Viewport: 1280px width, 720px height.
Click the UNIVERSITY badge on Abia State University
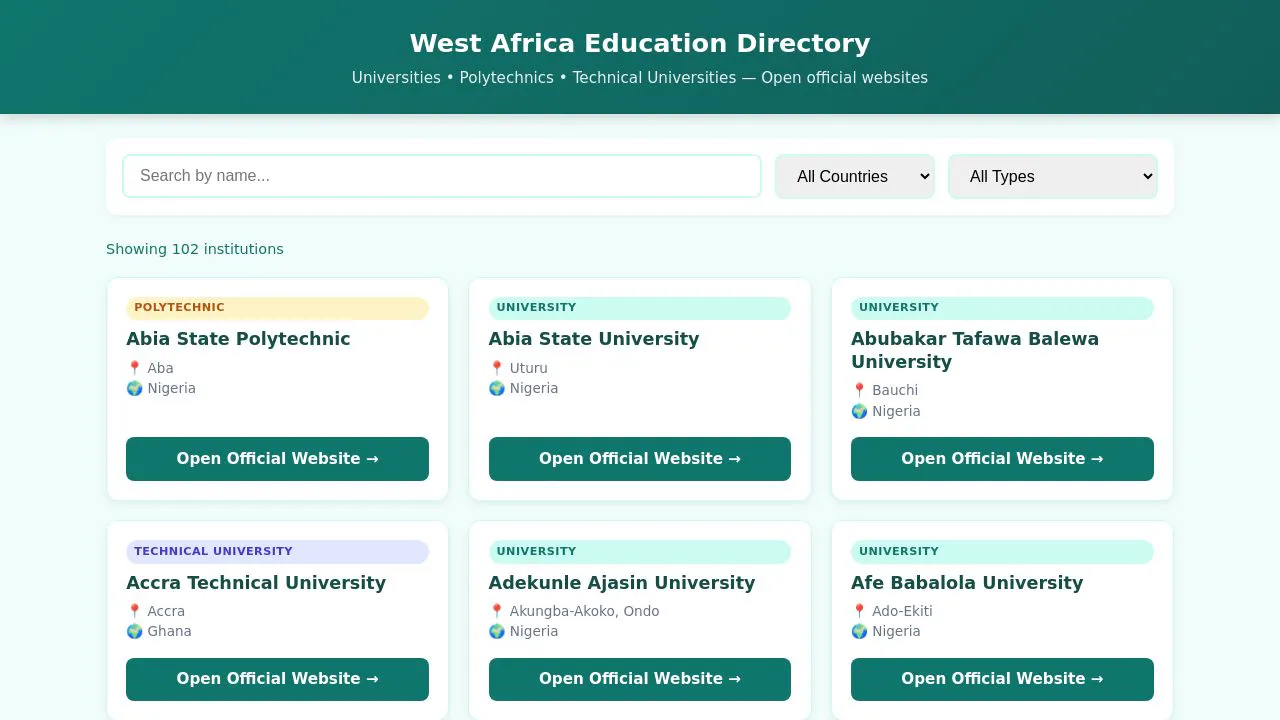pyautogui.click(x=640, y=308)
